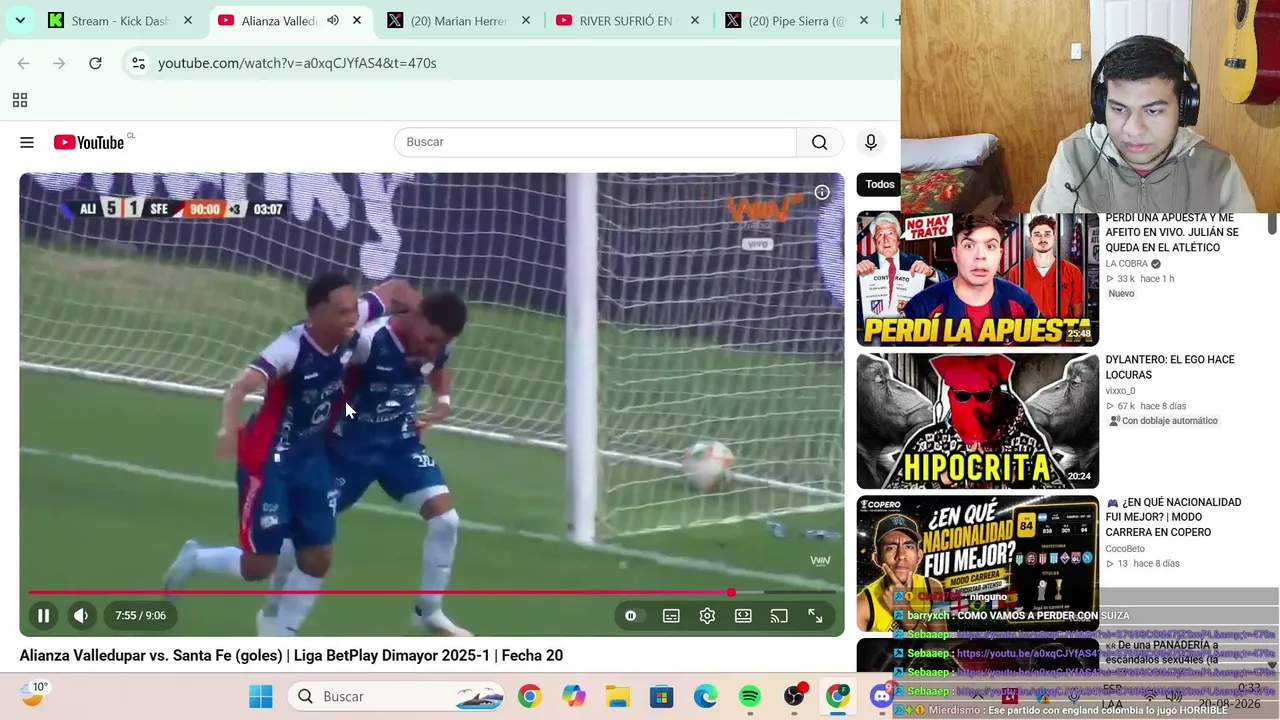The width and height of the screenshot is (1280, 720).
Task: Go to the YouTube home logo
Action: coord(89,142)
